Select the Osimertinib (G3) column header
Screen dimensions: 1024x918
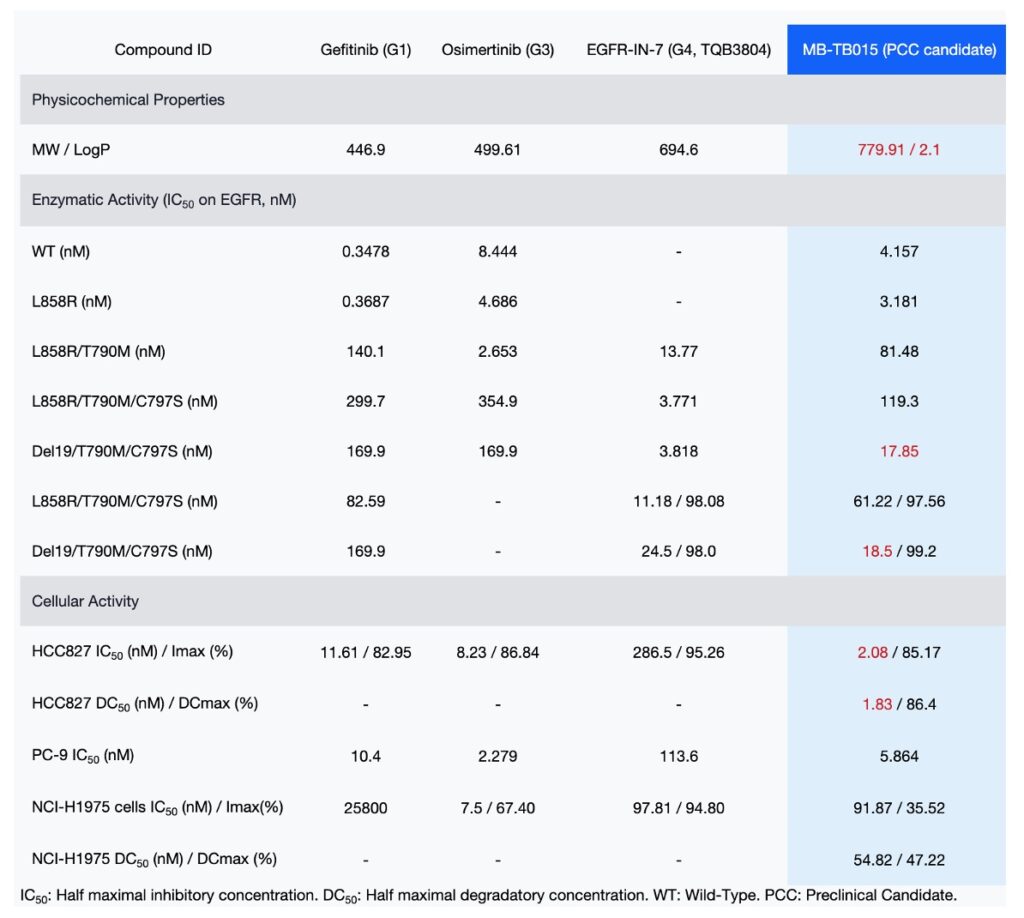498,50
